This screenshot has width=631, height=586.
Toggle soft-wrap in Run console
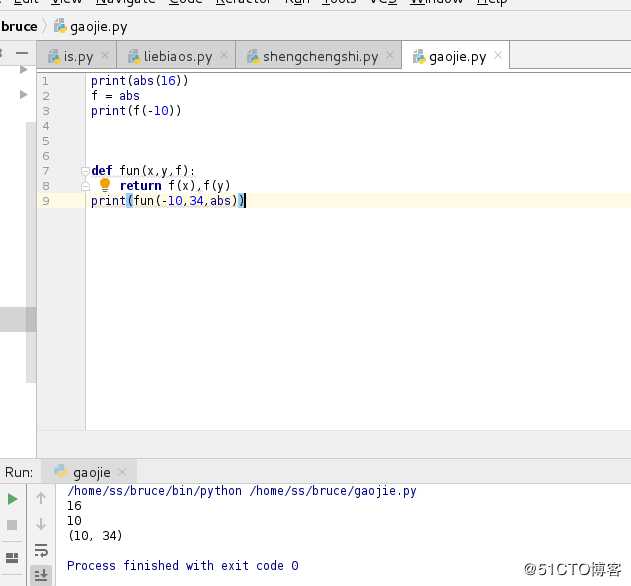pyautogui.click(x=41, y=550)
